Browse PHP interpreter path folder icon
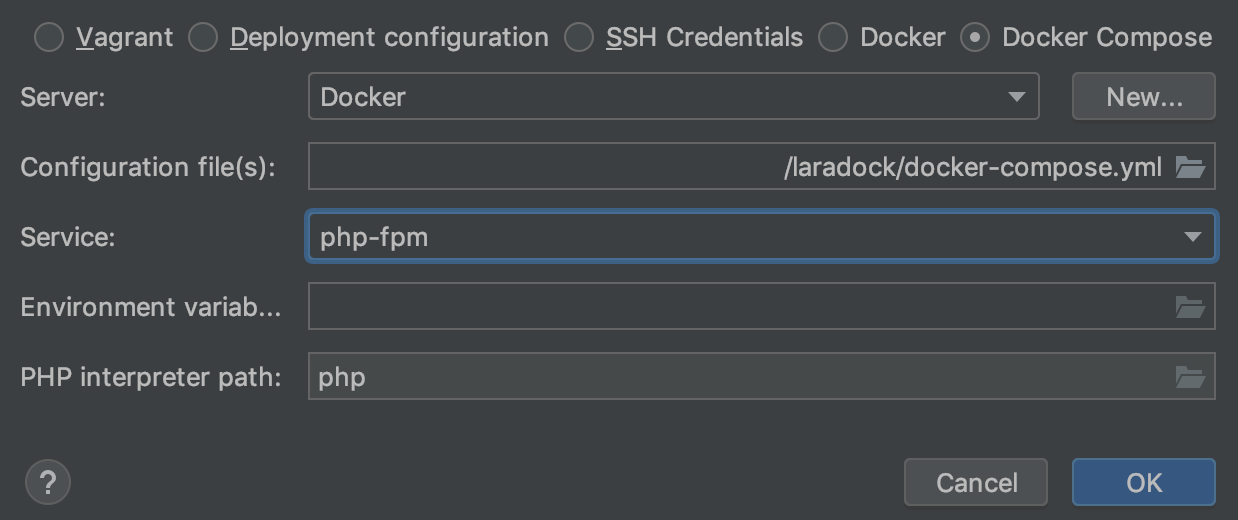The height and width of the screenshot is (520, 1238). (1190, 377)
